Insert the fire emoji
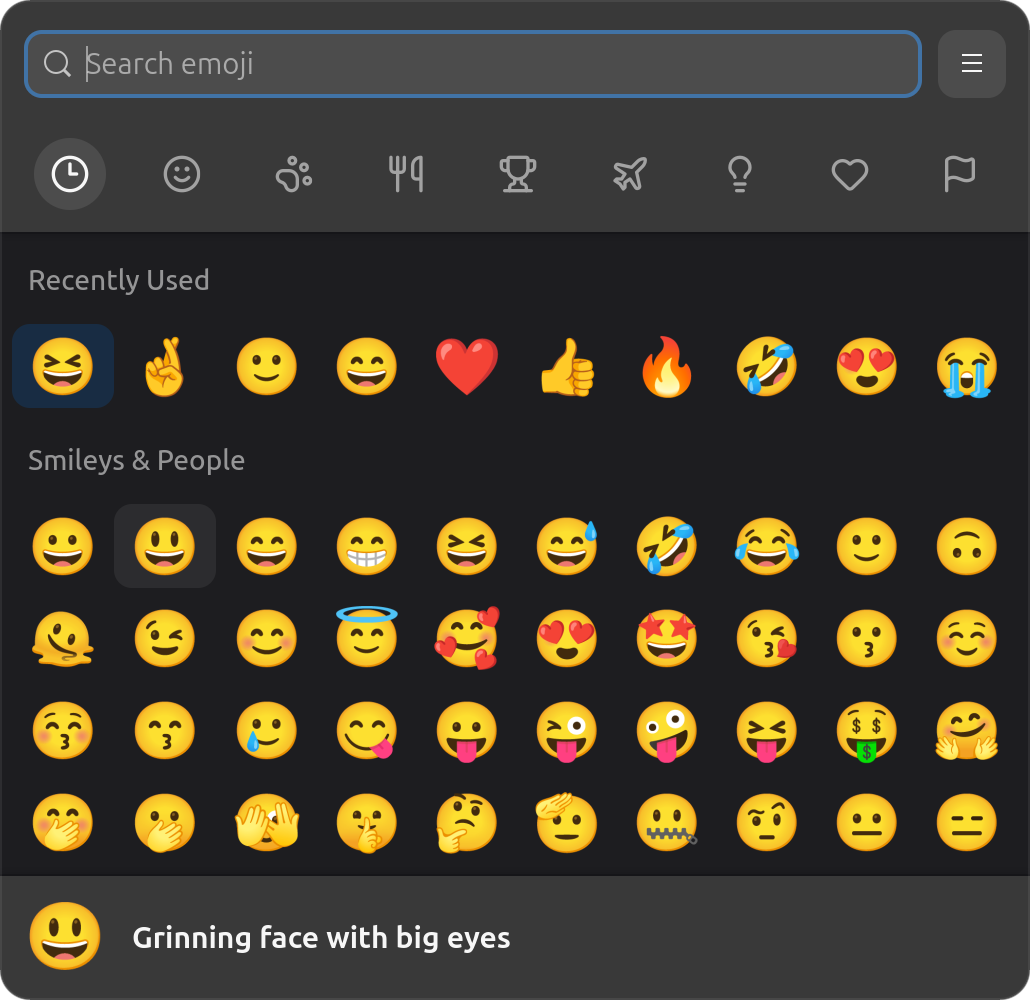 667,366
